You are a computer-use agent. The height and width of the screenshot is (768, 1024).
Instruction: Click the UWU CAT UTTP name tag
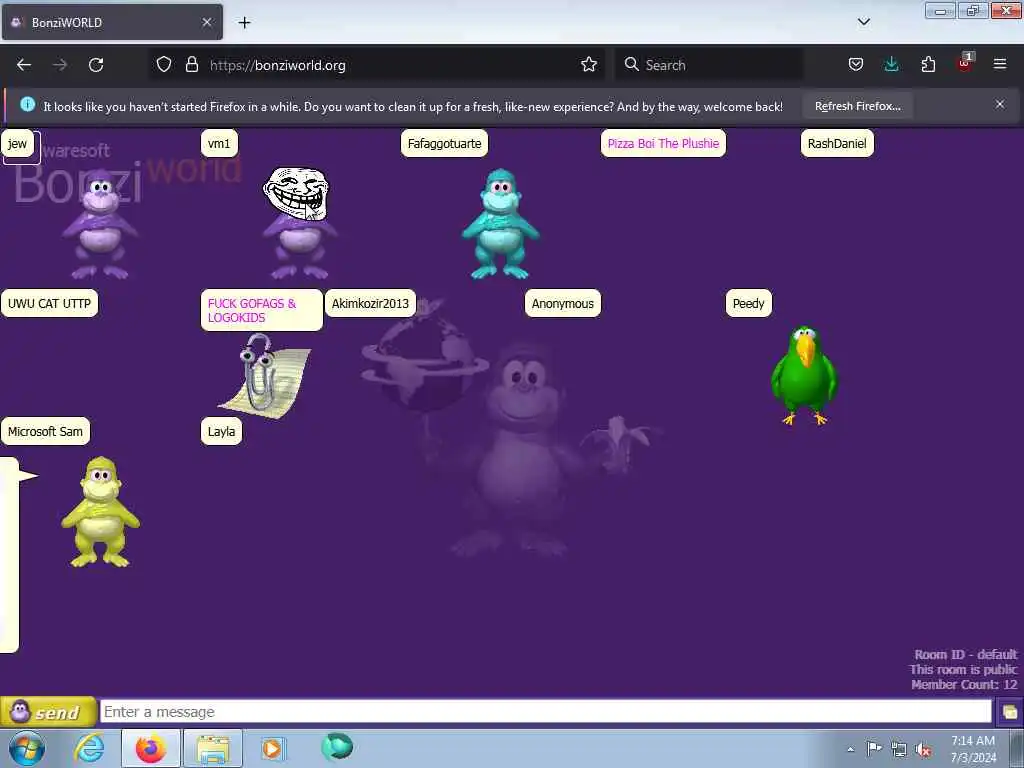coord(50,304)
